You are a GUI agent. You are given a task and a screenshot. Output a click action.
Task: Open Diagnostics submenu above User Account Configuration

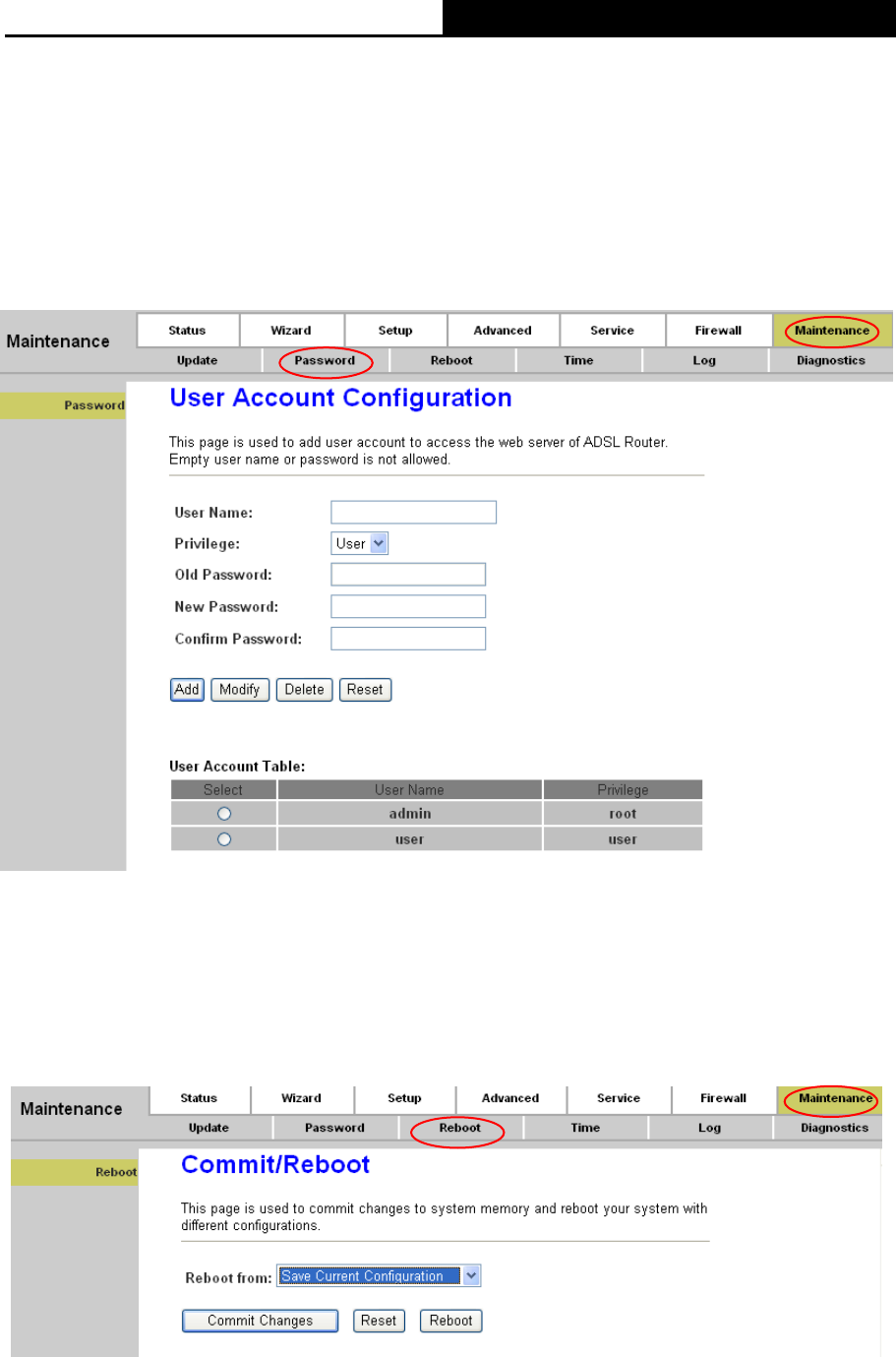[831, 360]
